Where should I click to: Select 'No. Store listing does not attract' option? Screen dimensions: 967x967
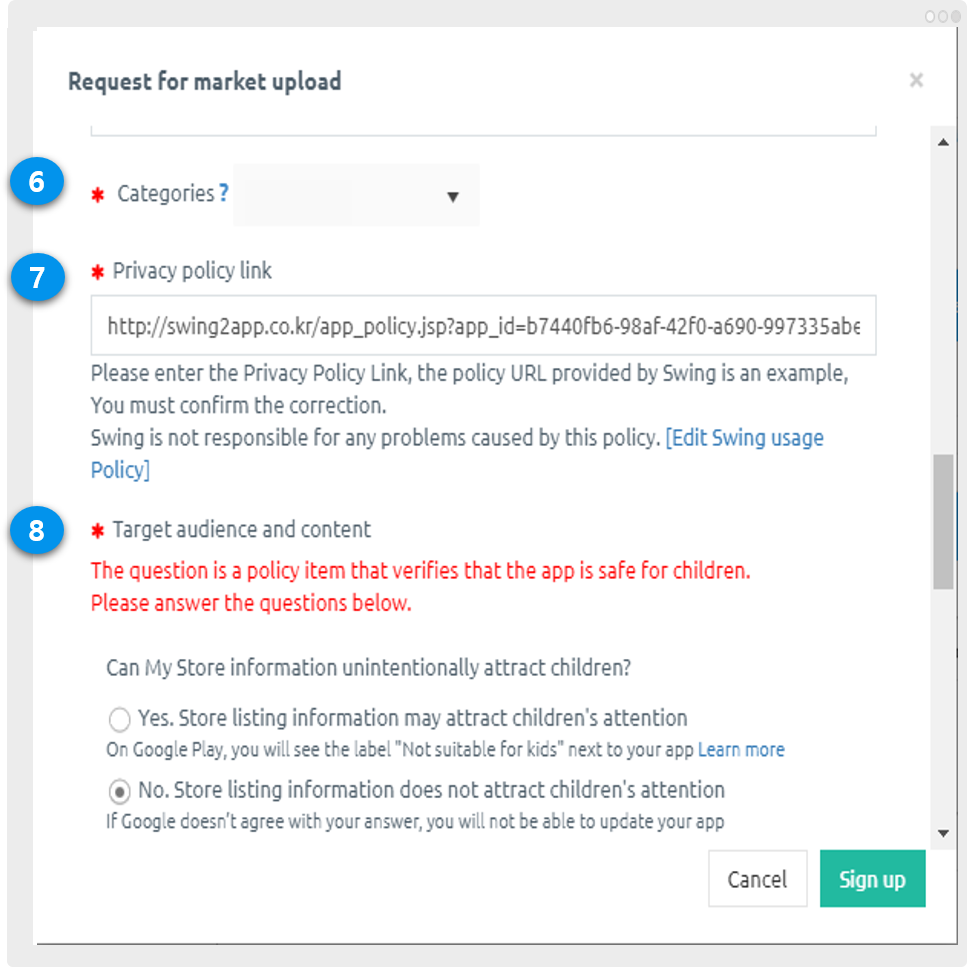(120, 791)
